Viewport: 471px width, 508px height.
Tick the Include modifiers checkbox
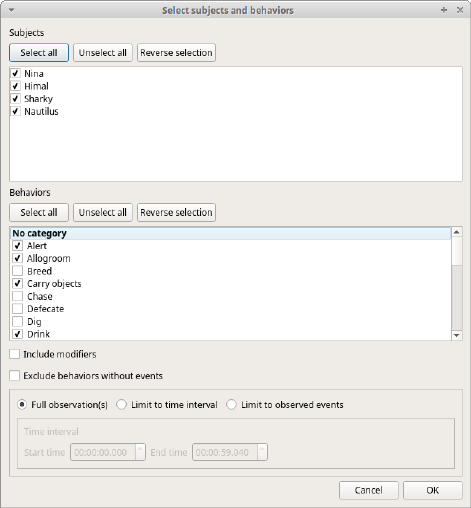click(15, 354)
